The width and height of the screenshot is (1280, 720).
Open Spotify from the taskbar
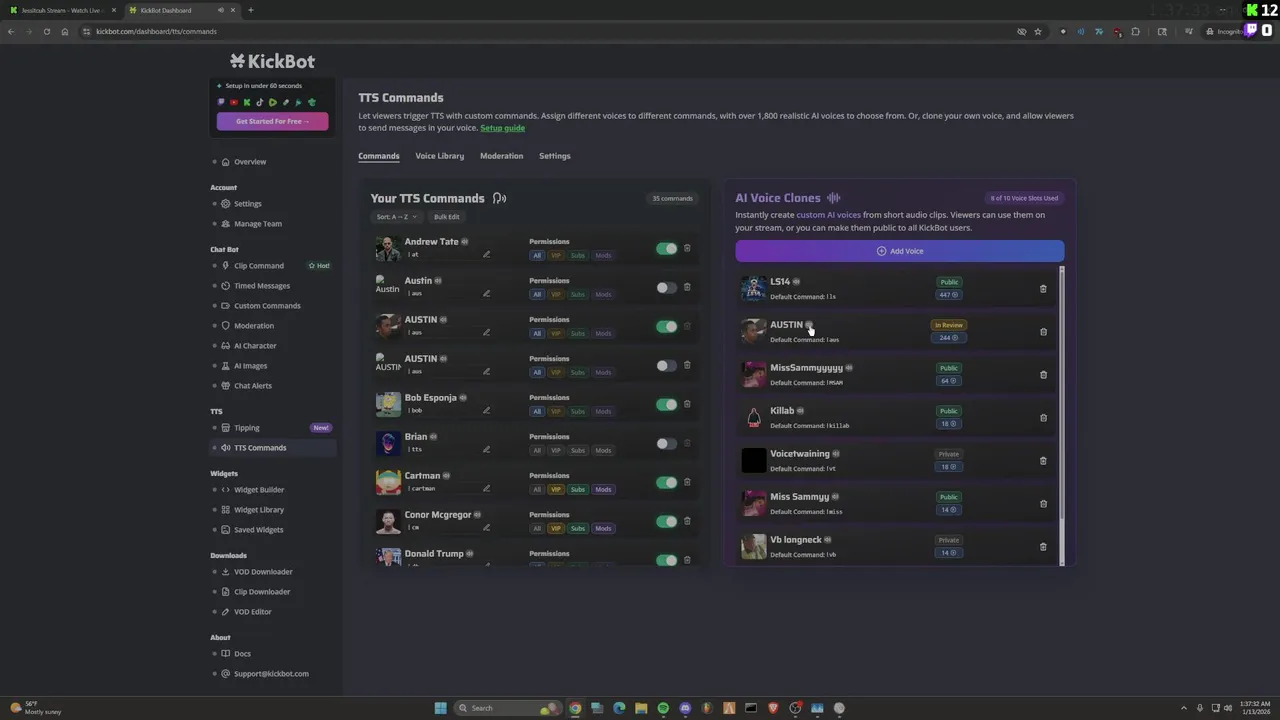(663, 708)
